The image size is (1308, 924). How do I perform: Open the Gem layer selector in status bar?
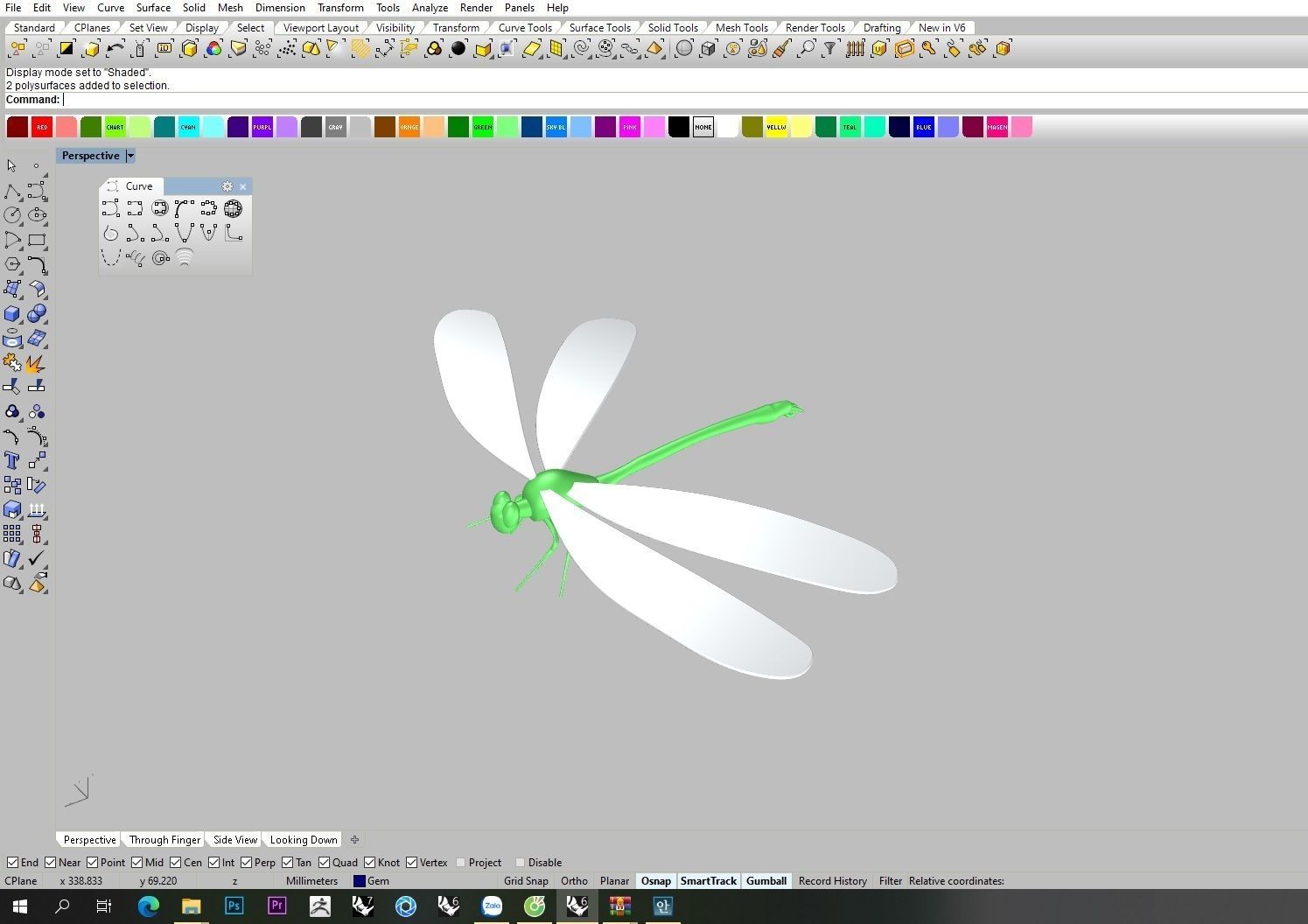372,881
